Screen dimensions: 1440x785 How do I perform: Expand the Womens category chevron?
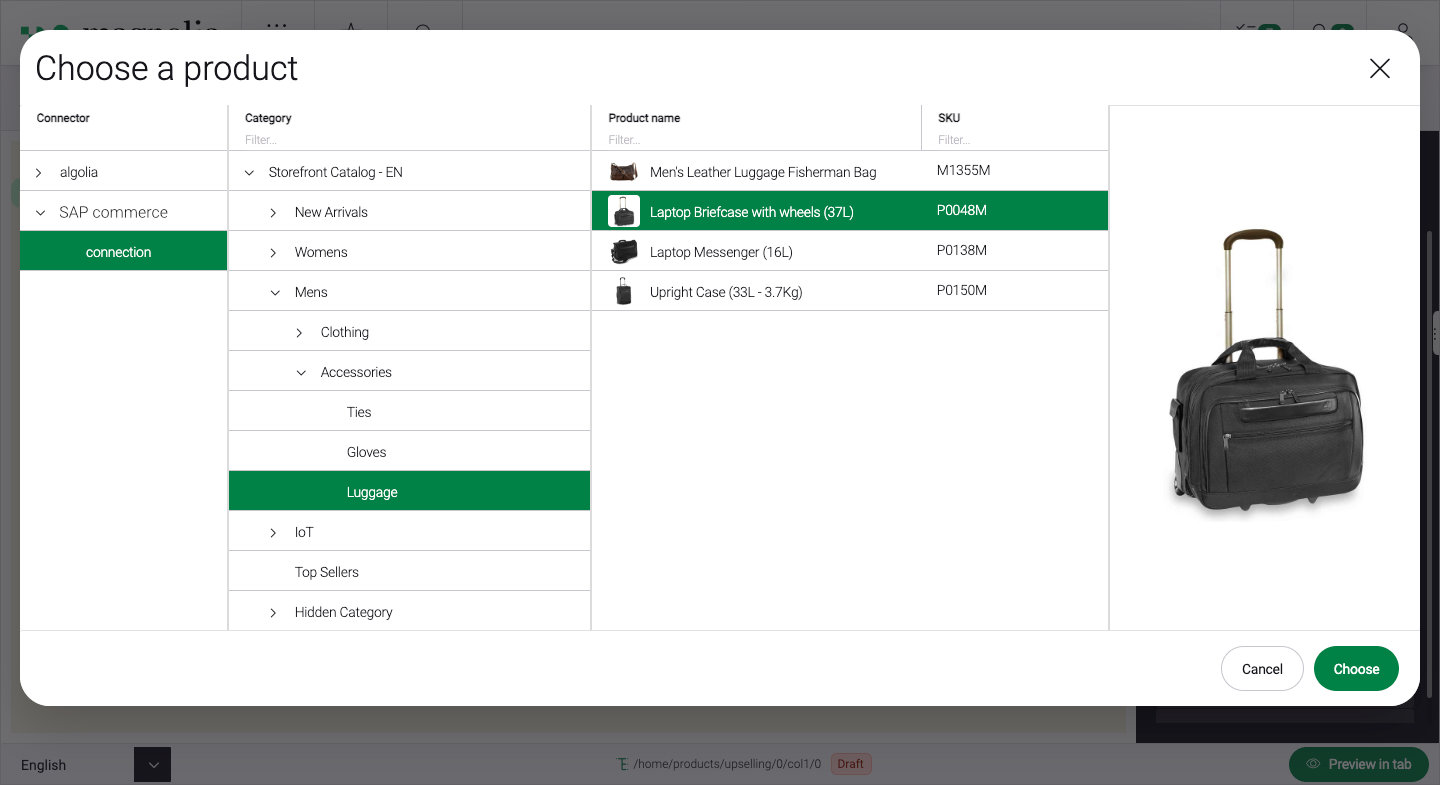[274, 252]
